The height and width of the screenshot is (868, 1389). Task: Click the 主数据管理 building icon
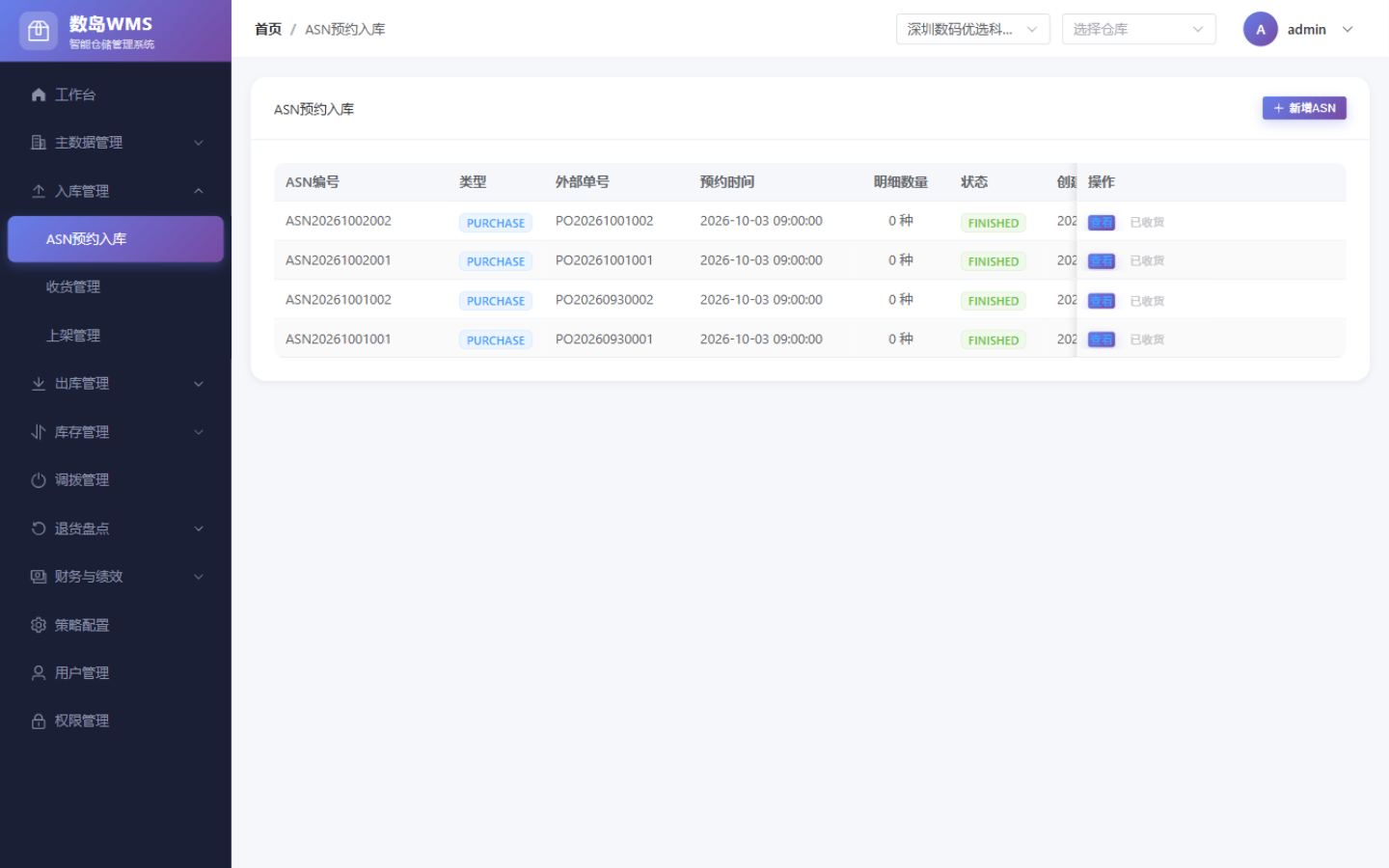(39, 143)
